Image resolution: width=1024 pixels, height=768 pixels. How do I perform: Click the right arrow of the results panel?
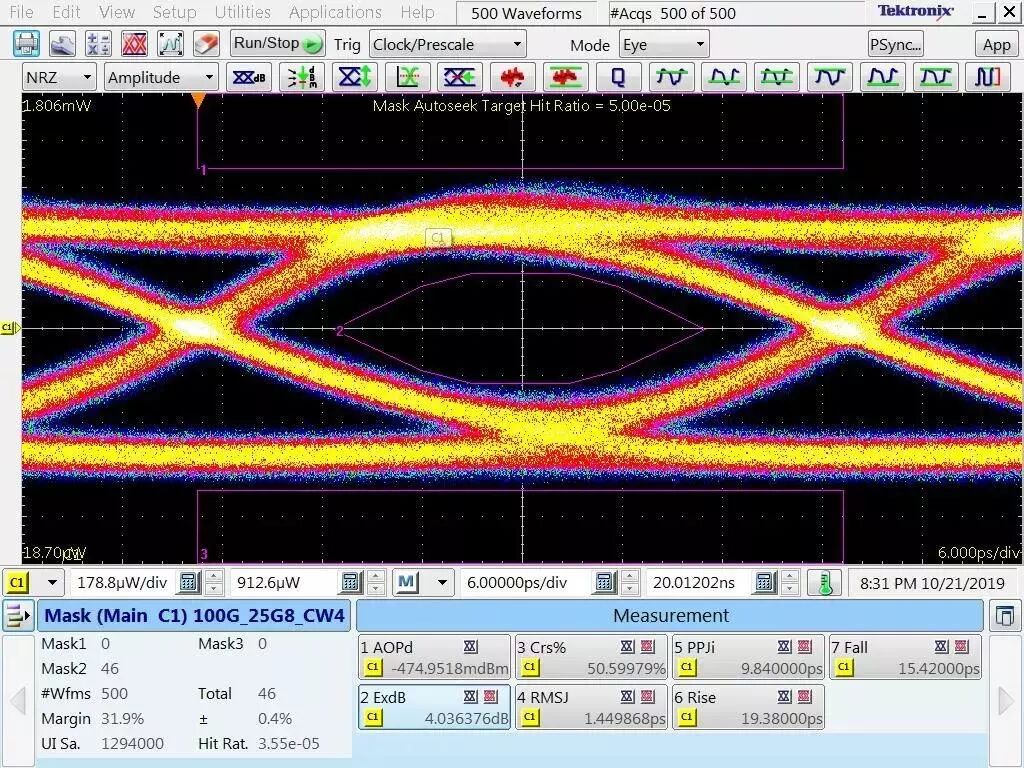tap(1008, 700)
